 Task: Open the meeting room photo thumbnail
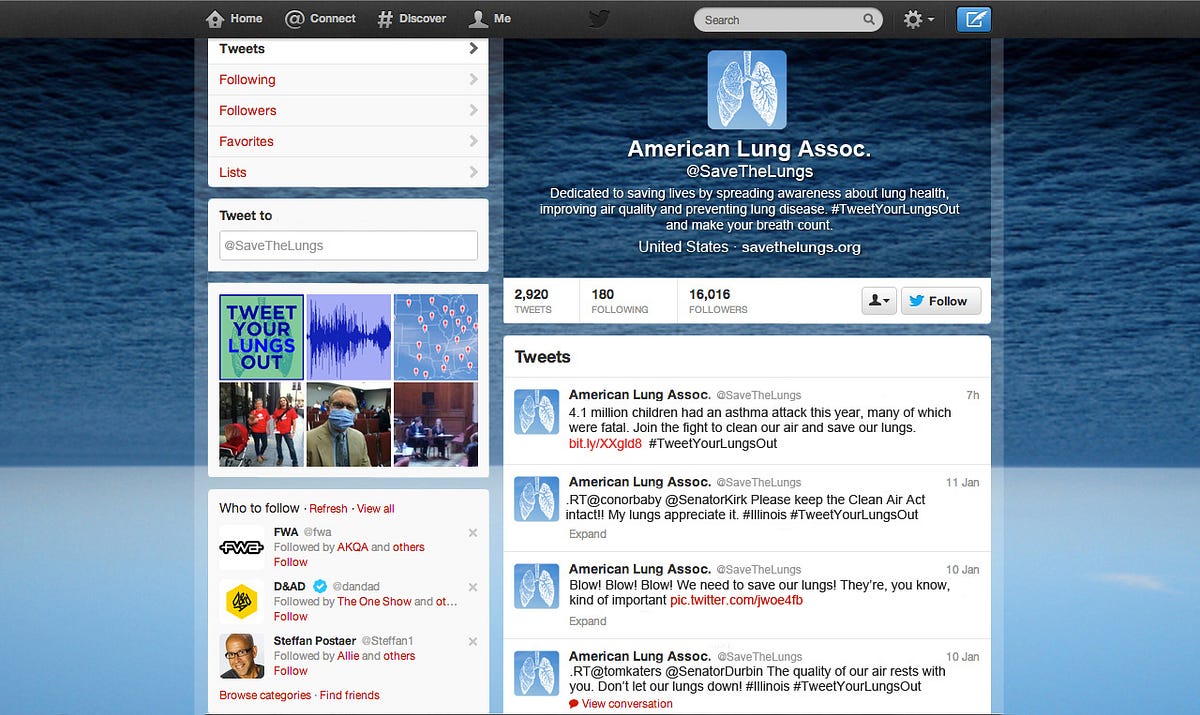(x=436, y=425)
